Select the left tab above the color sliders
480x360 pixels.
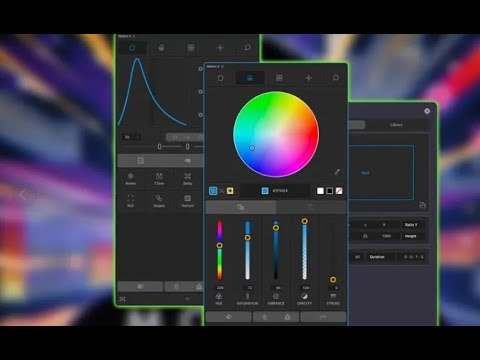[x=241, y=207]
